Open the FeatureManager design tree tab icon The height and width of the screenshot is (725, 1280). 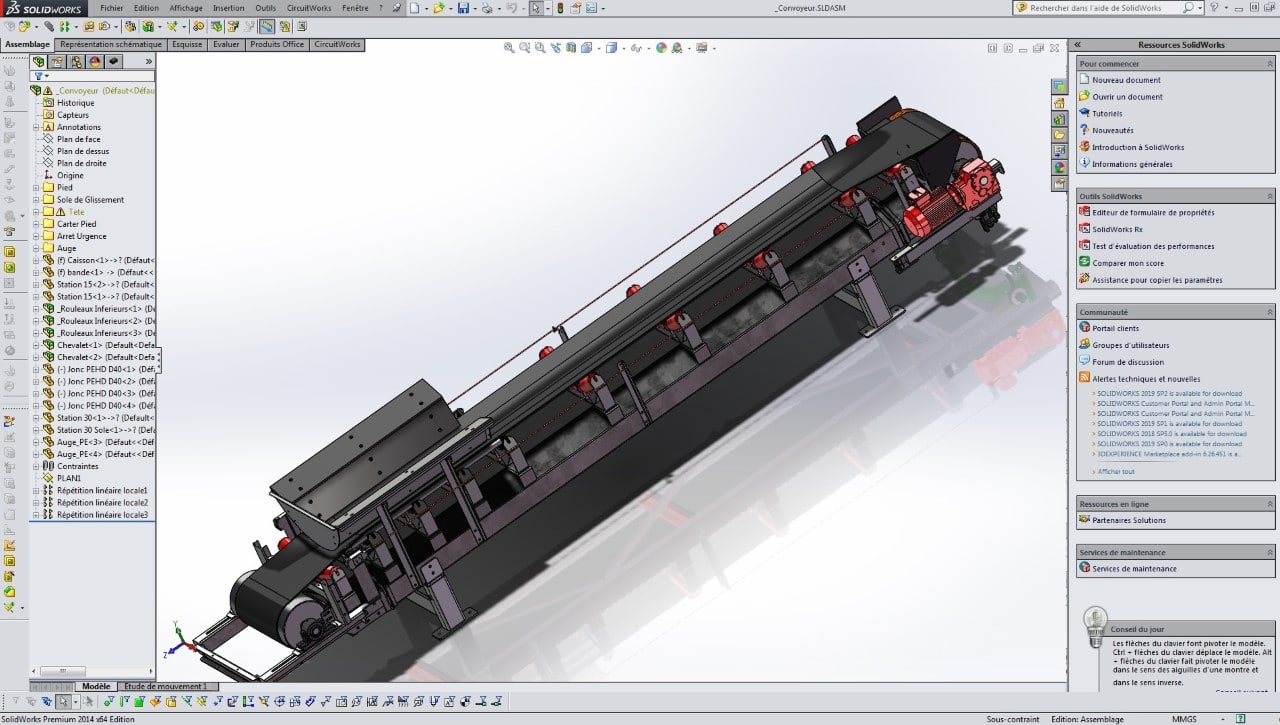[39, 61]
